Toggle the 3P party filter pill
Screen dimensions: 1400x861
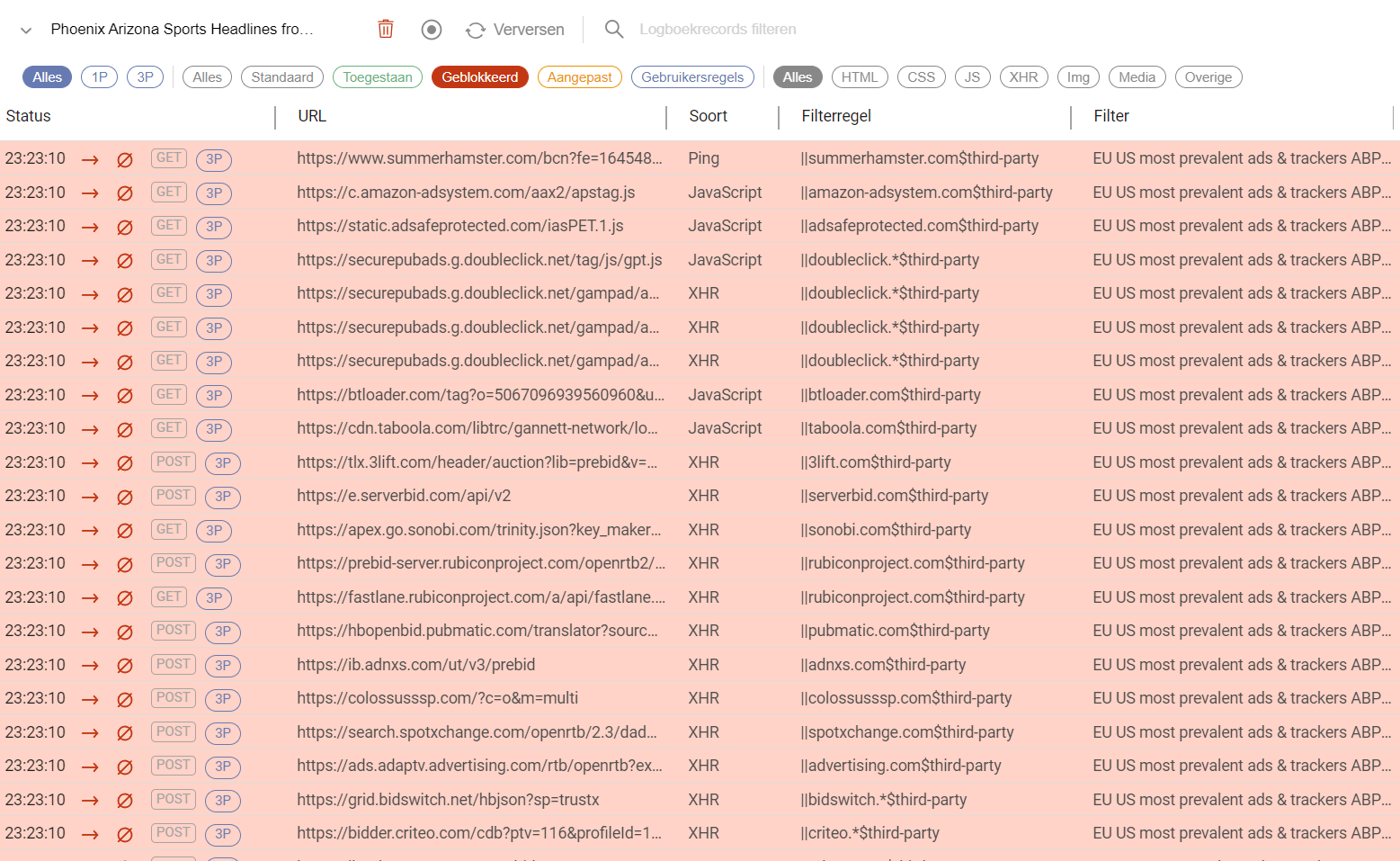(x=146, y=77)
